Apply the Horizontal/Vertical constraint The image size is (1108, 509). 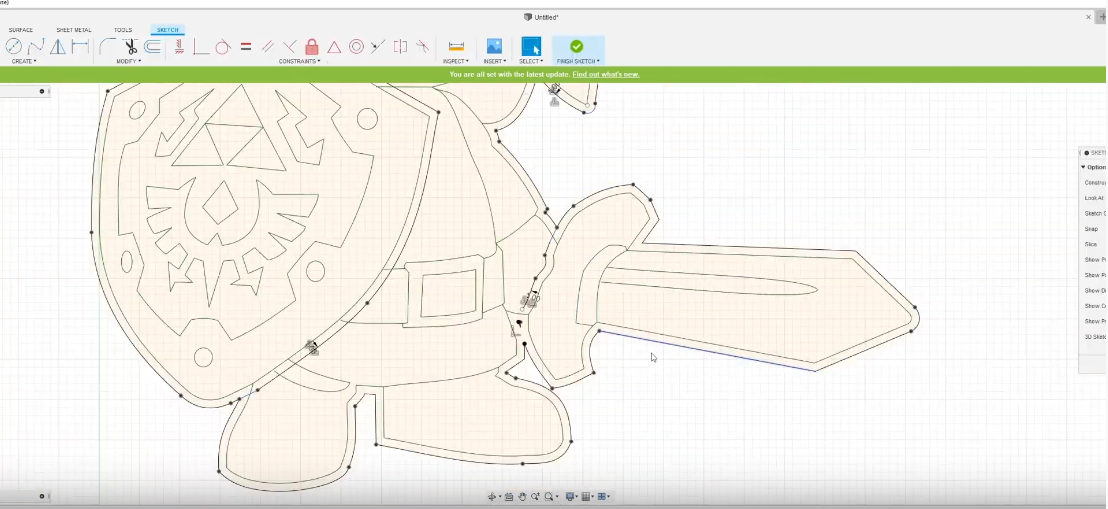[179, 47]
